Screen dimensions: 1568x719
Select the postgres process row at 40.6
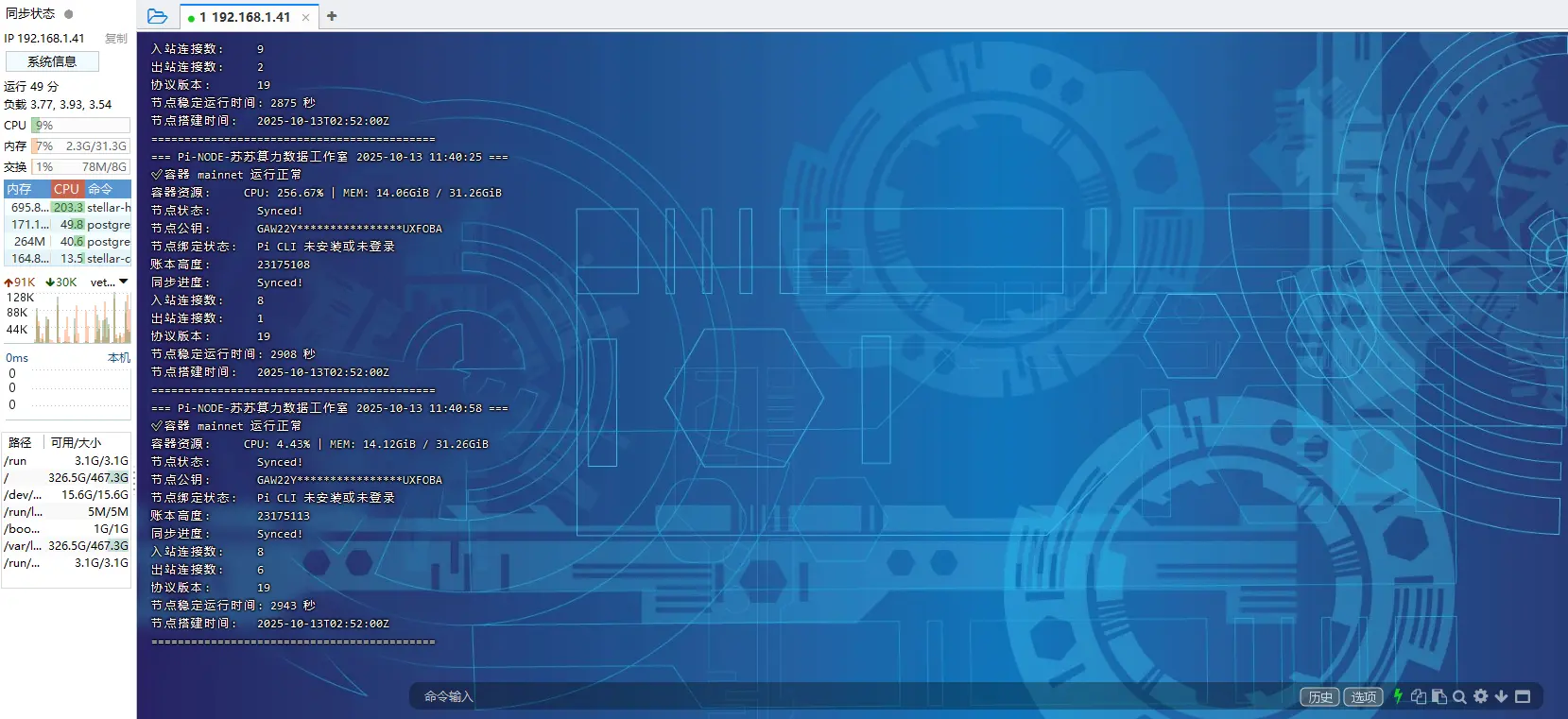click(68, 241)
